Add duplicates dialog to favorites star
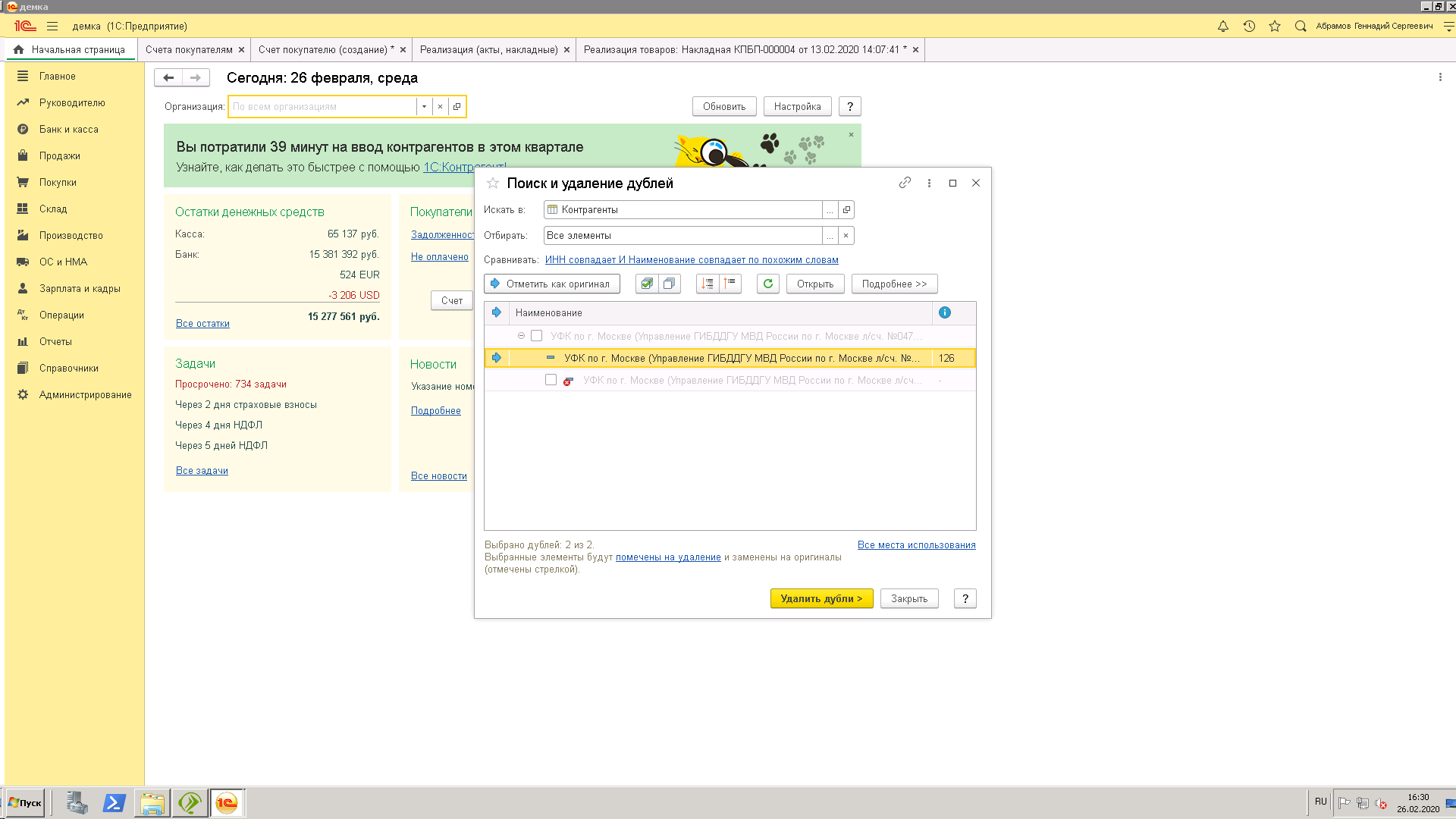This screenshot has height=819, width=1456. [x=493, y=183]
